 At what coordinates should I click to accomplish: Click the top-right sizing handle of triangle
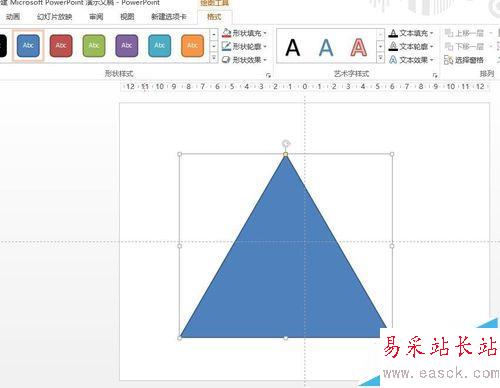point(392,154)
